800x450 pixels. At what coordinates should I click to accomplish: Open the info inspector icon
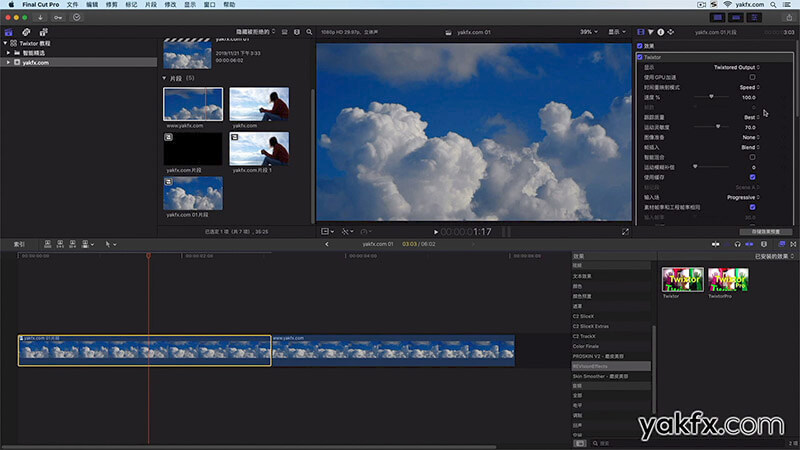coord(661,32)
